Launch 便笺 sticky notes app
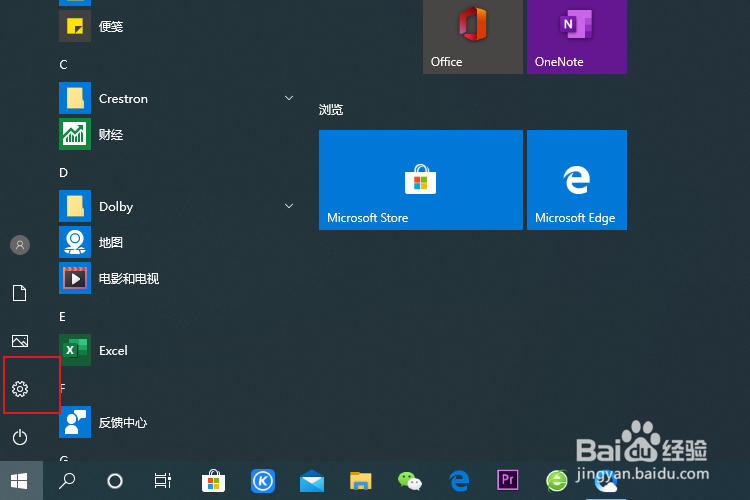This screenshot has height=500, width=750. 177,26
